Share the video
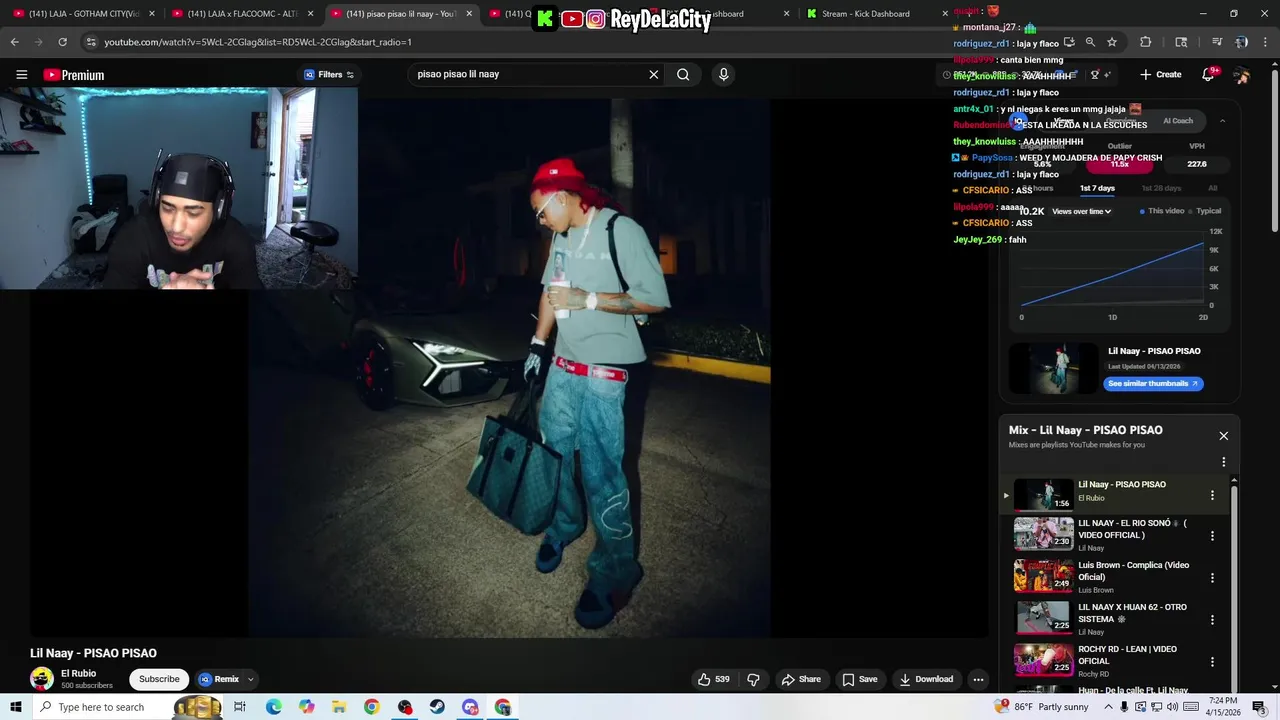The width and height of the screenshot is (1280, 720). pos(801,679)
